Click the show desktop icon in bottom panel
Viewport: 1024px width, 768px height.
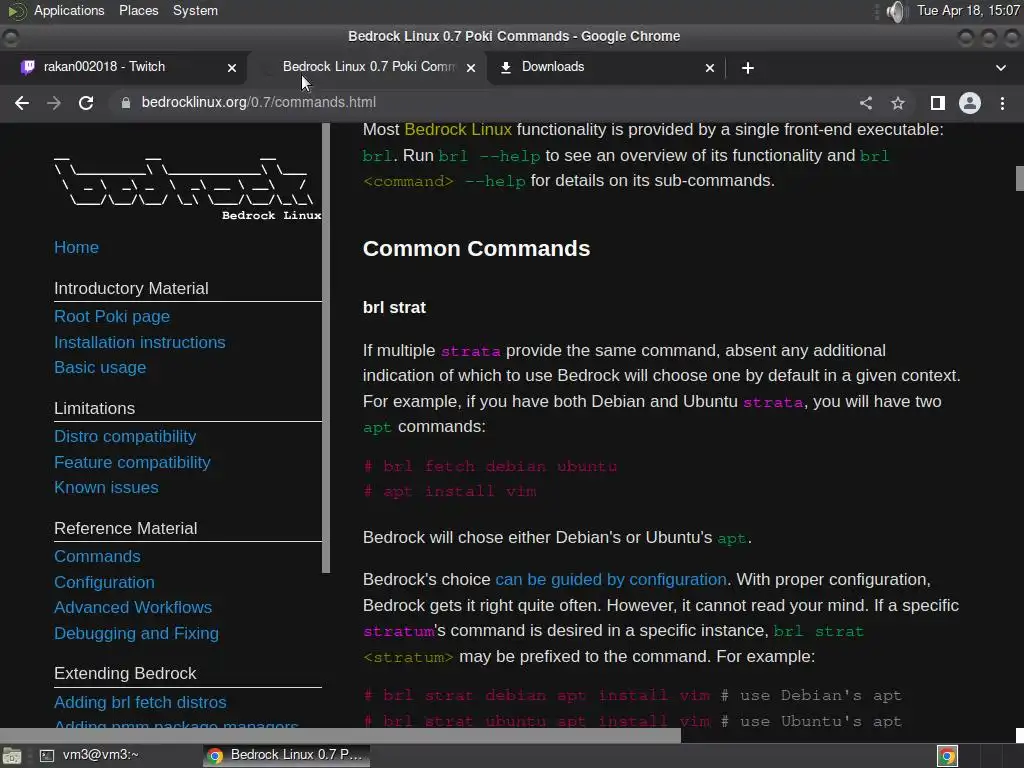click(x=12, y=756)
